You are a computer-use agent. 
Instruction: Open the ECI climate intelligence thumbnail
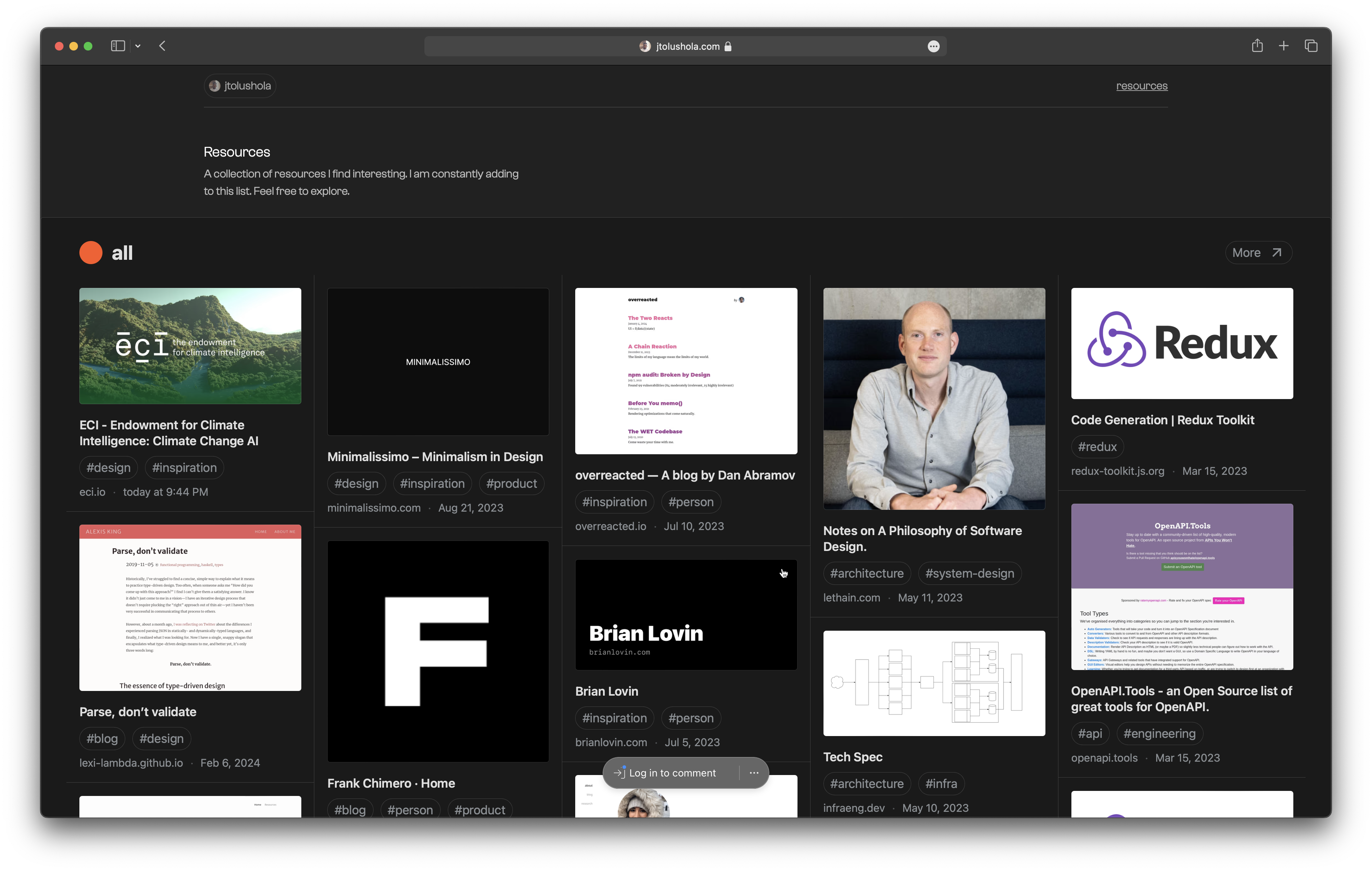(190, 346)
